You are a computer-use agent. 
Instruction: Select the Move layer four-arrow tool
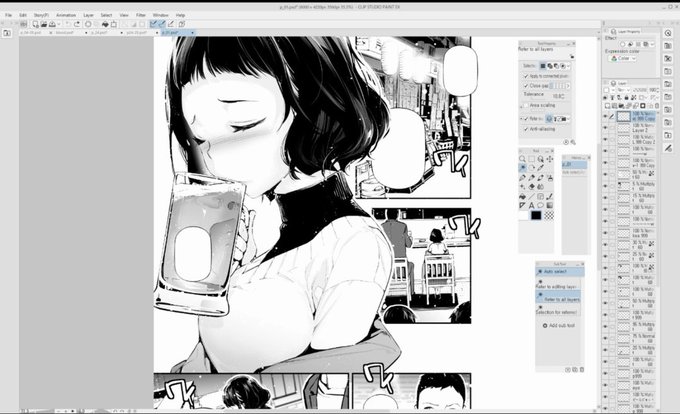[x=549, y=159]
